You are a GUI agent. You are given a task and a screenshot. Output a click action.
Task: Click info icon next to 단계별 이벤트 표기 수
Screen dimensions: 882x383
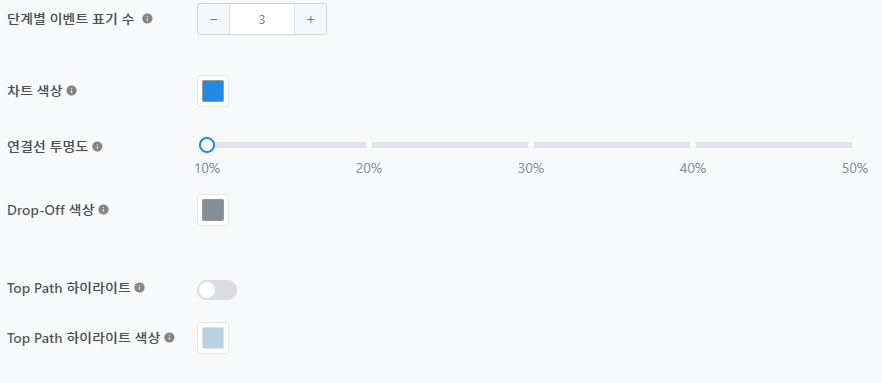pyautogui.click(x=147, y=19)
